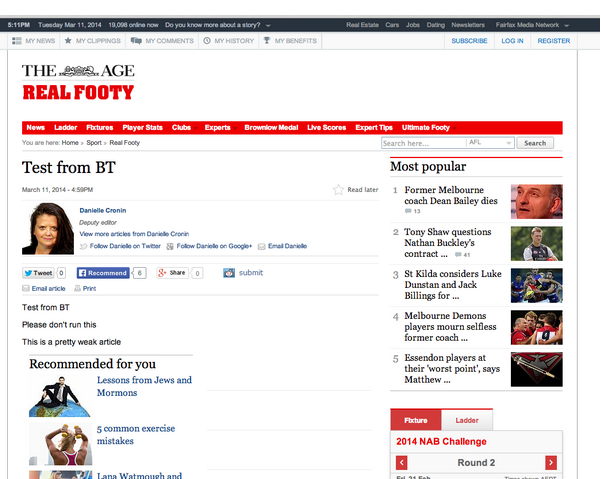Click the Tweet button
The height and width of the screenshot is (479, 601).
coord(38,273)
